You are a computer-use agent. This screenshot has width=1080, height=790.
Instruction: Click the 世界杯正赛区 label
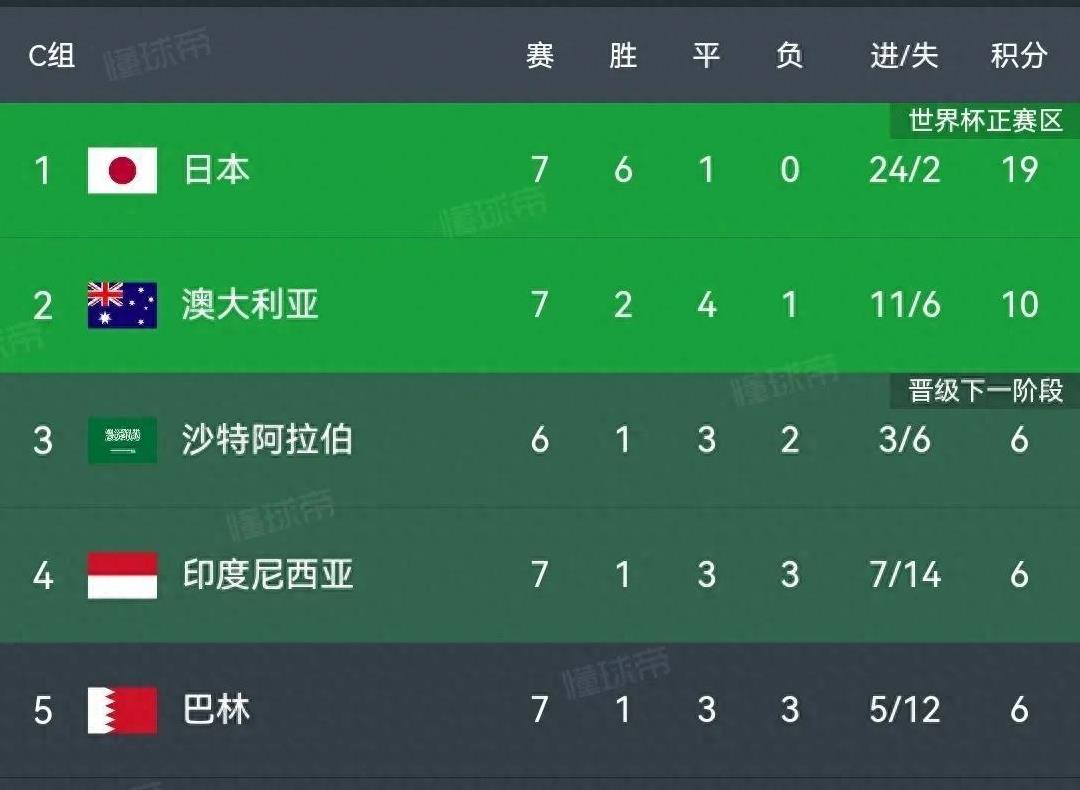tap(986, 121)
